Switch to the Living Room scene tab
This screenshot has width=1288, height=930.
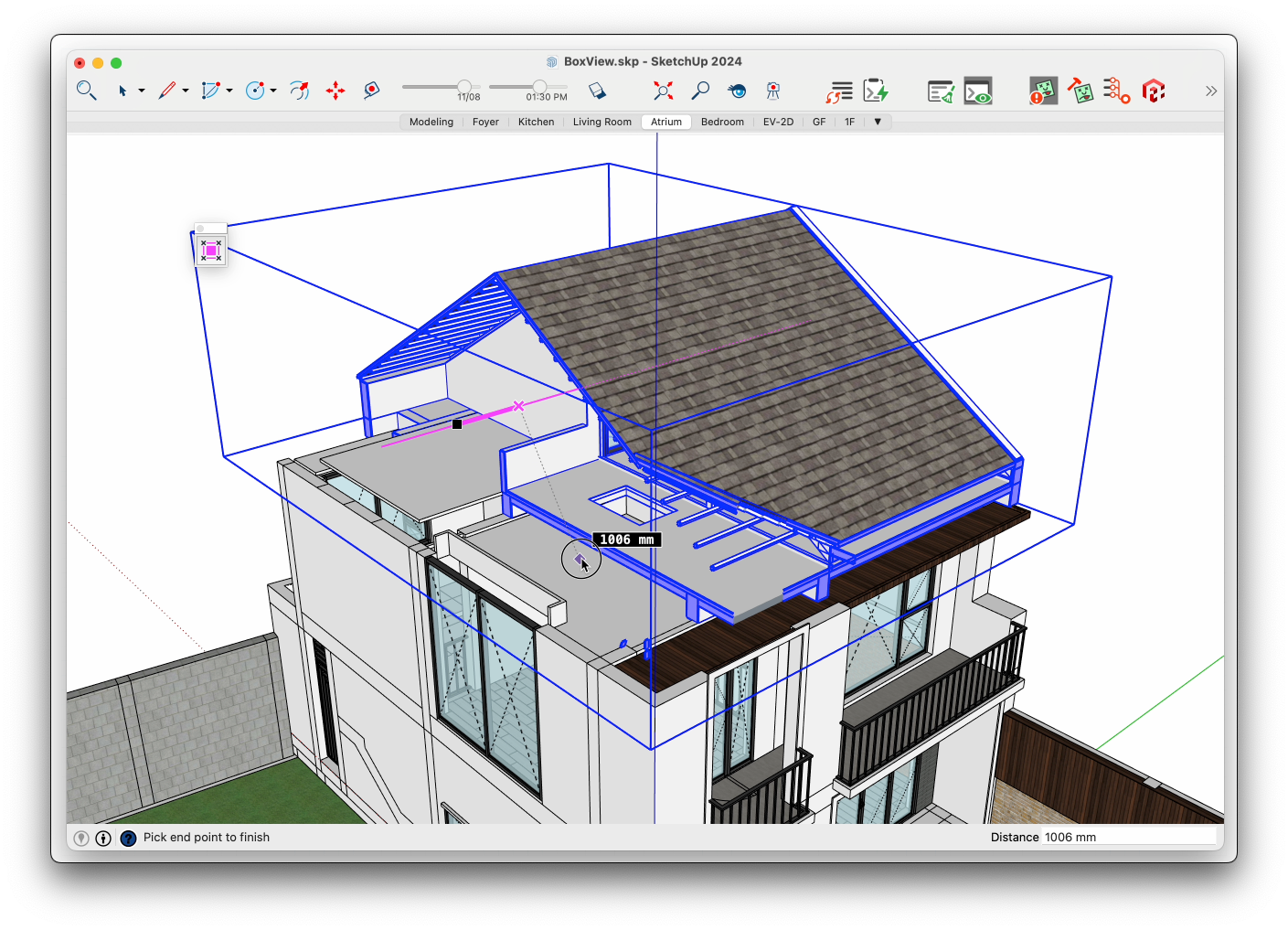[x=601, y=122]
